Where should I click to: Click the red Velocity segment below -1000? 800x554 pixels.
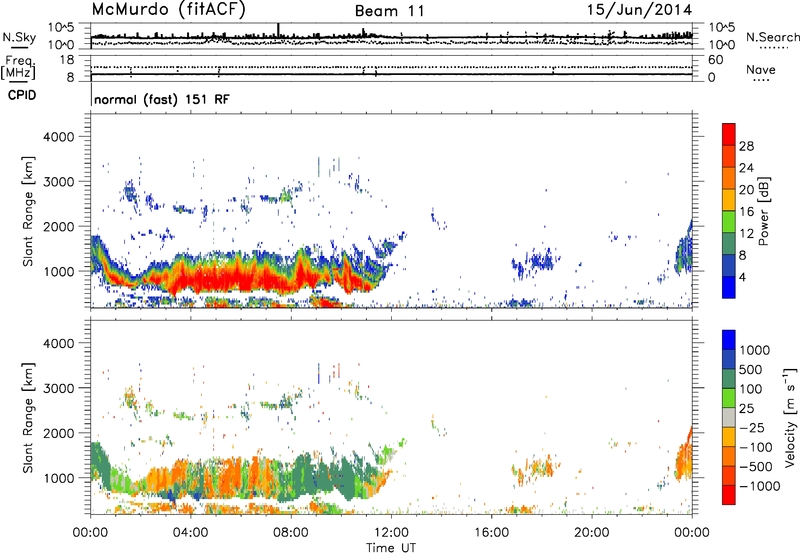[x=729, y=495]
